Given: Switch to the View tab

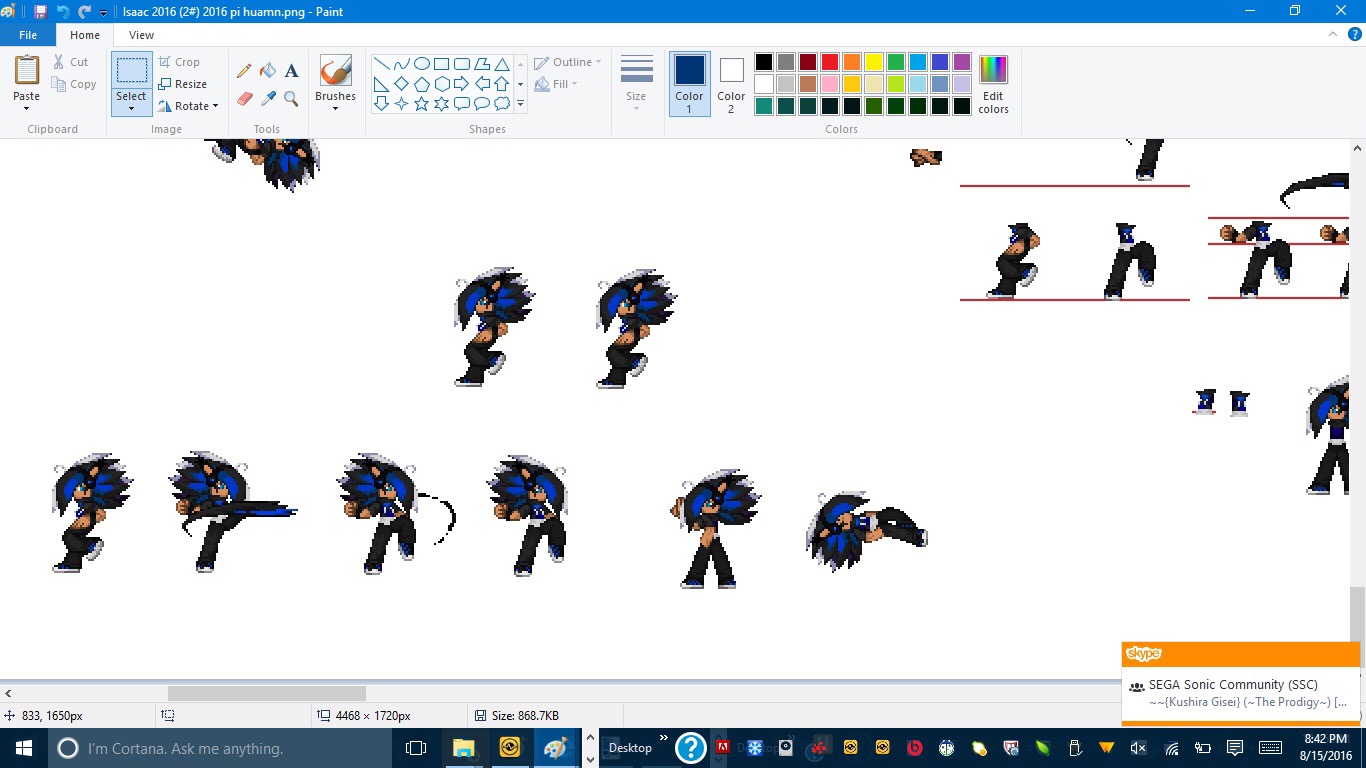Looking at the screenshot, I should (x=141, y=35).
